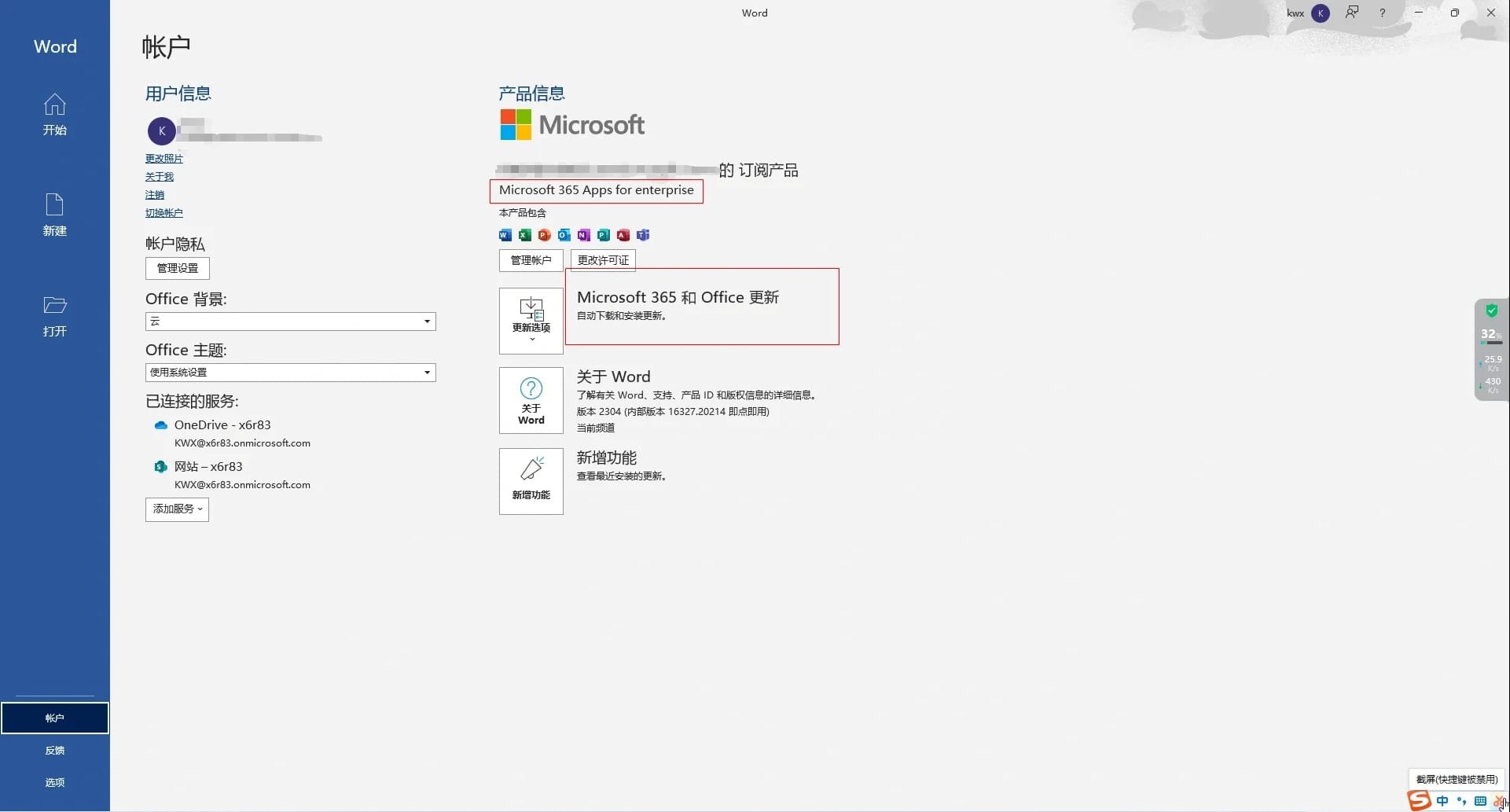
Task: Click the OneNote app icon in product list
Action: [584, 235]
